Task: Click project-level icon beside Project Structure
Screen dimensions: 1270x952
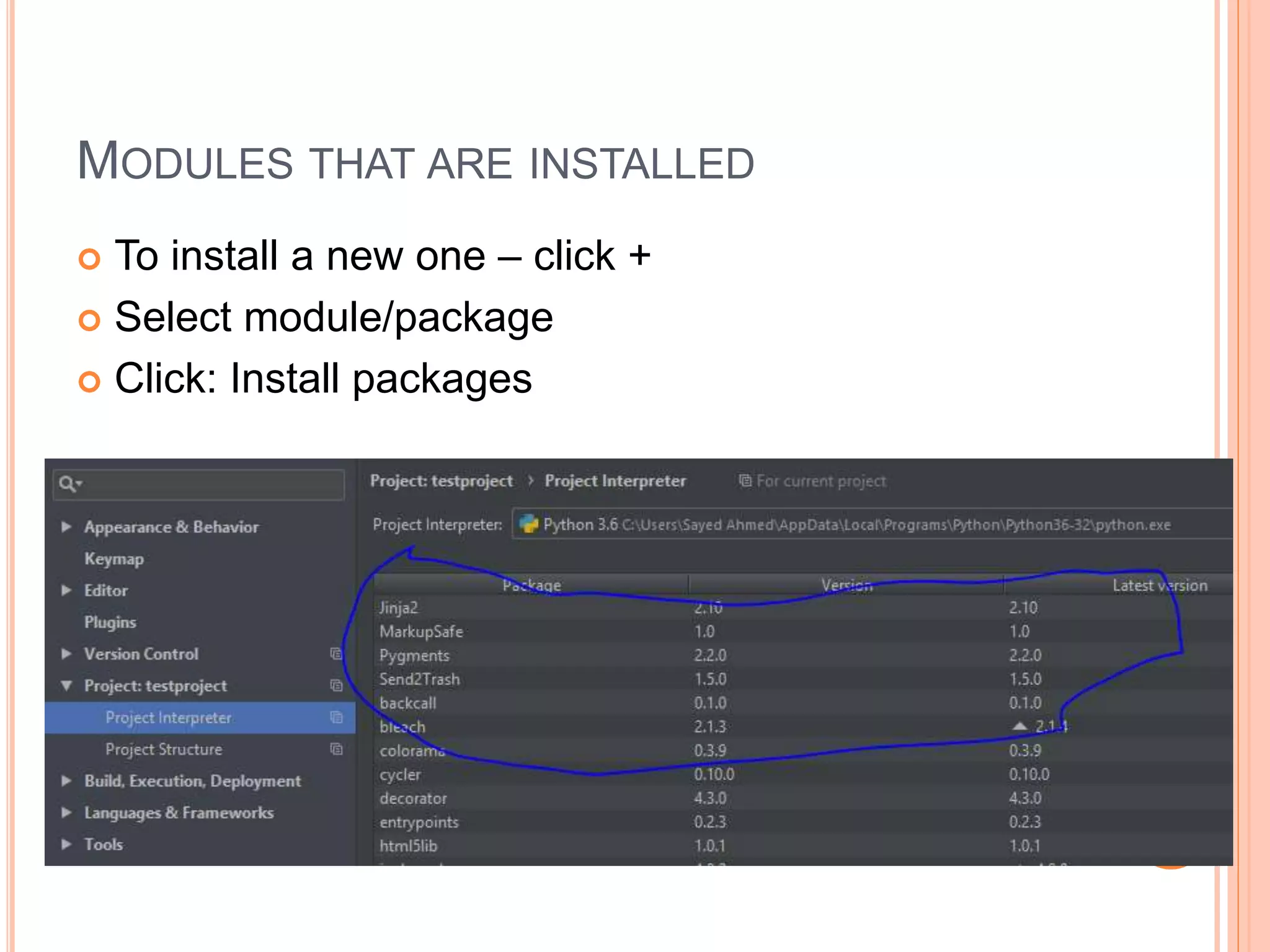Action: (x=336, y=749)
